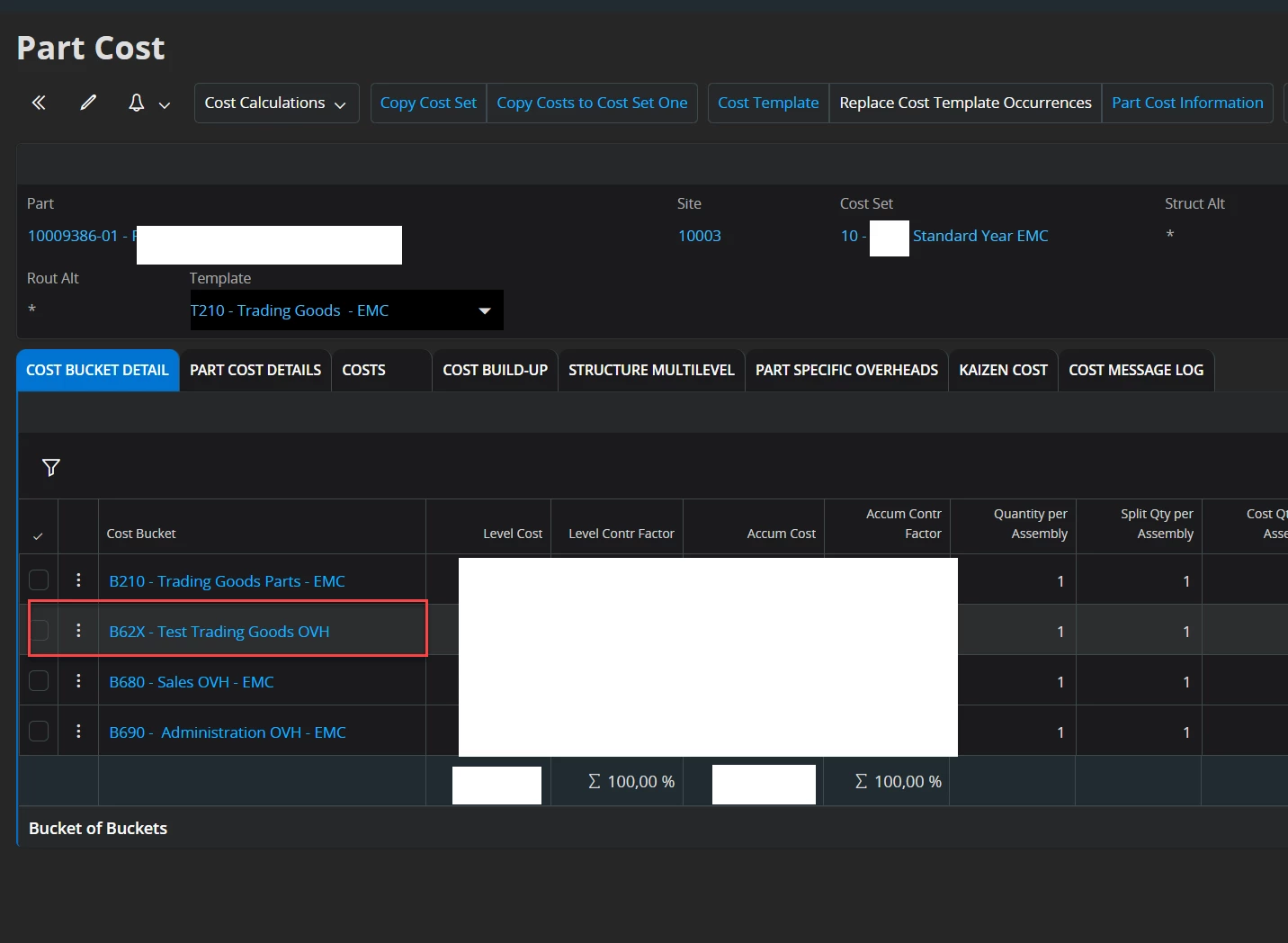1288x943 pixels.
Task: Tick the checkbox for row B680
Action: click(x=39, y=681)
